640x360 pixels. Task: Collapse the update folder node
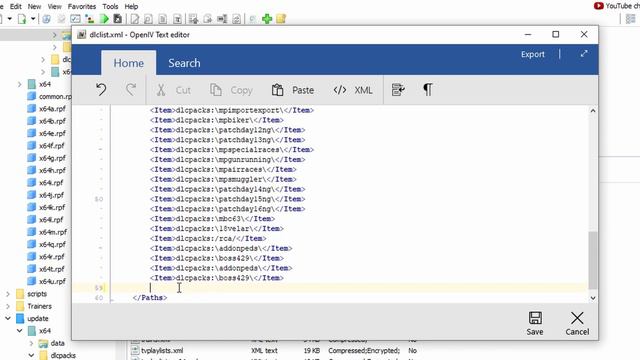point(8,318)
